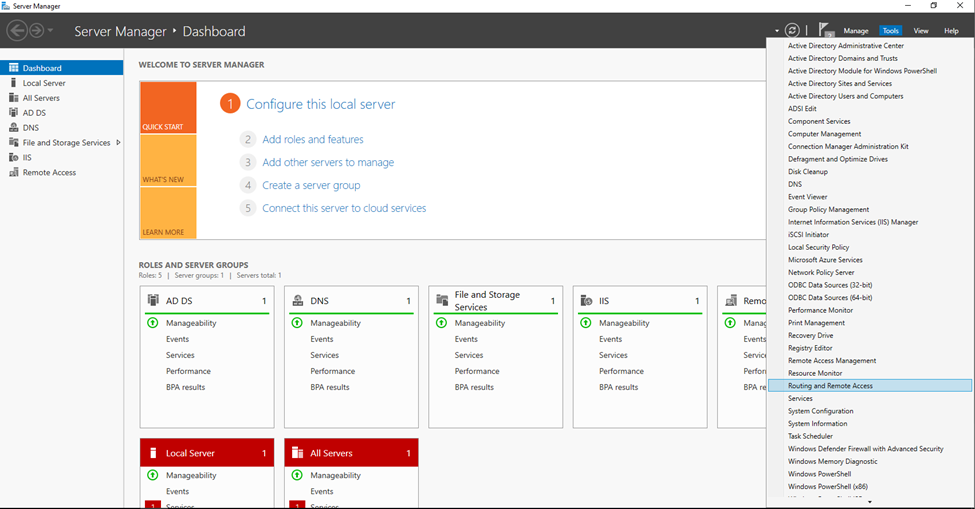Select Remote Access in sidebar
Viewport: 975px width, 509px height.
click(x=62, y=172)
